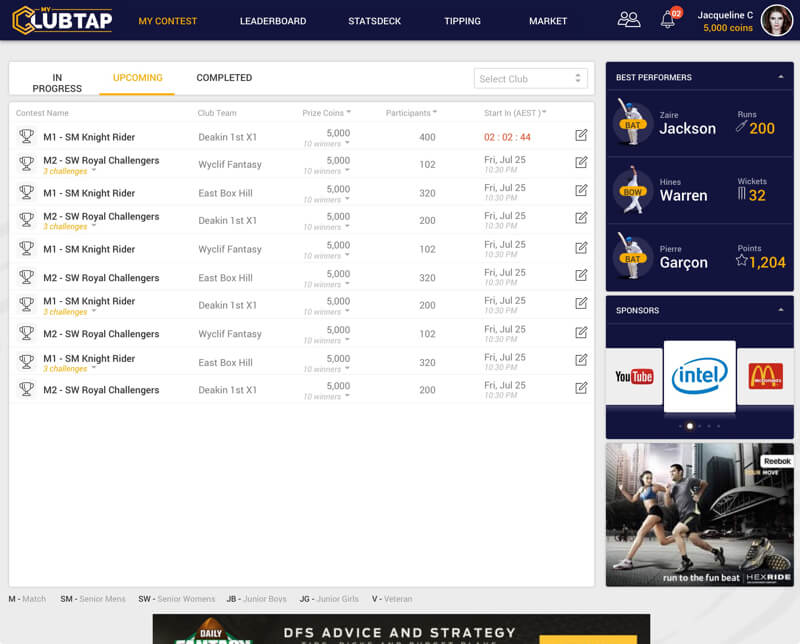
Task: Open the Reebok running advertisement
Action: point(699,514)
